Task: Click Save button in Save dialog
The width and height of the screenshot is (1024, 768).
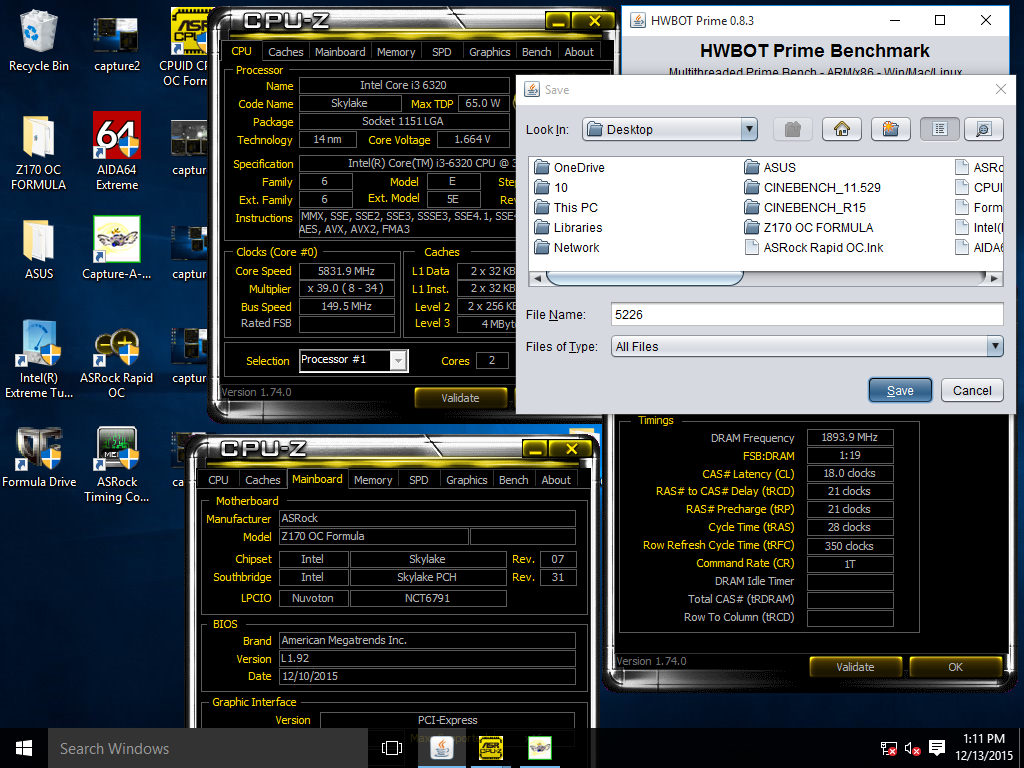Action: click(900, 391)
